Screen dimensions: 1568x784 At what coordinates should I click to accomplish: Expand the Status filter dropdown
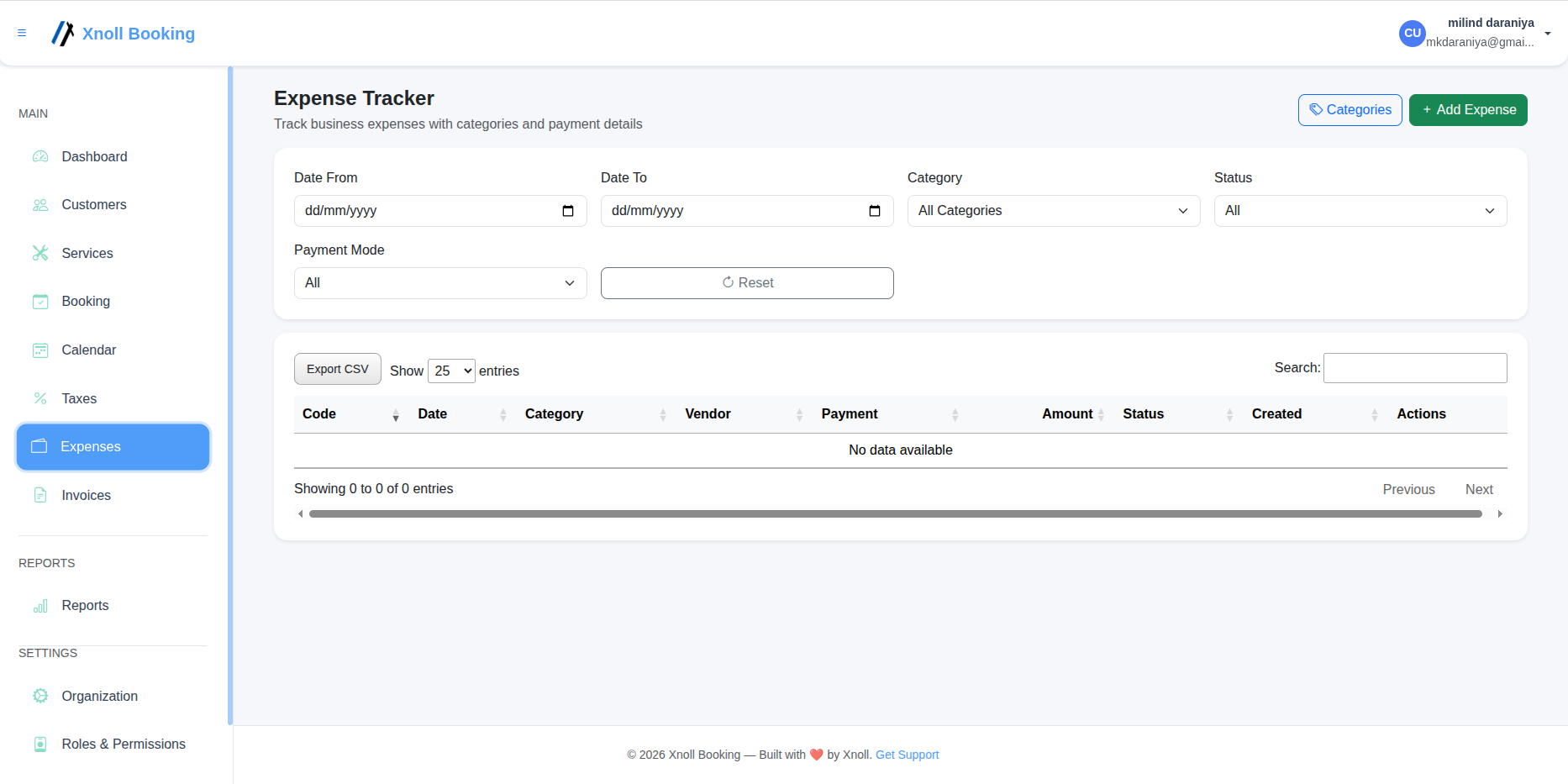click(1360, 211)
